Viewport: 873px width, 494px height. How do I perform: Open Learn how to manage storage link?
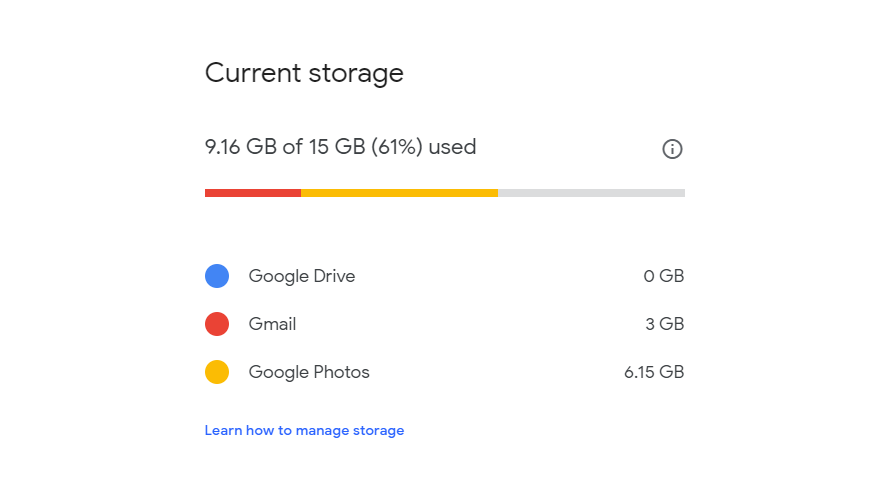(x=304, y=431)
